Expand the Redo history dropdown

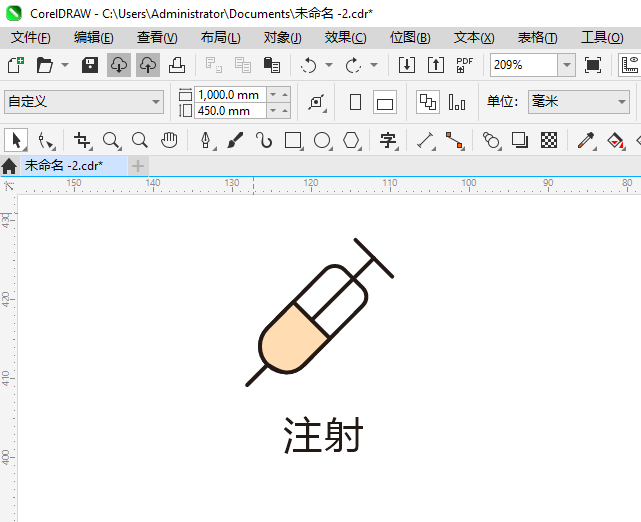click(x=374, y=65)
